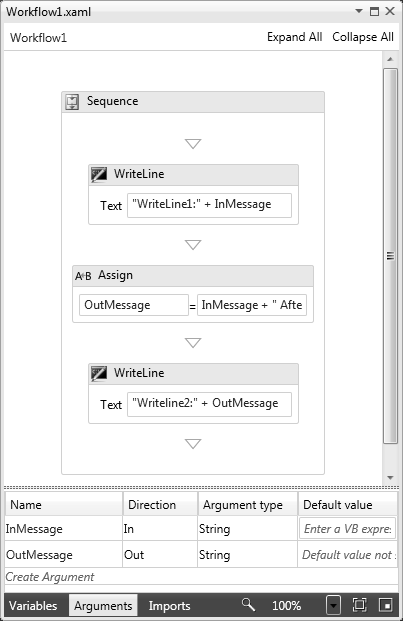This screenshot has height=621, width=403.
Task: Click insertion triangle below last WriteLine
Action: click(x=193, y=444)
